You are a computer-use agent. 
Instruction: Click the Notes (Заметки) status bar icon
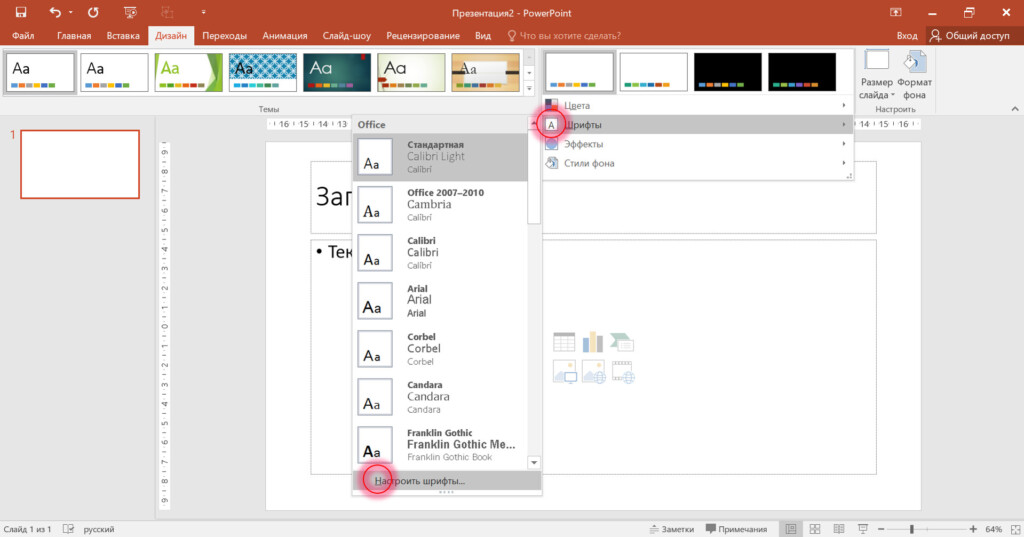(x=671, y=528)
